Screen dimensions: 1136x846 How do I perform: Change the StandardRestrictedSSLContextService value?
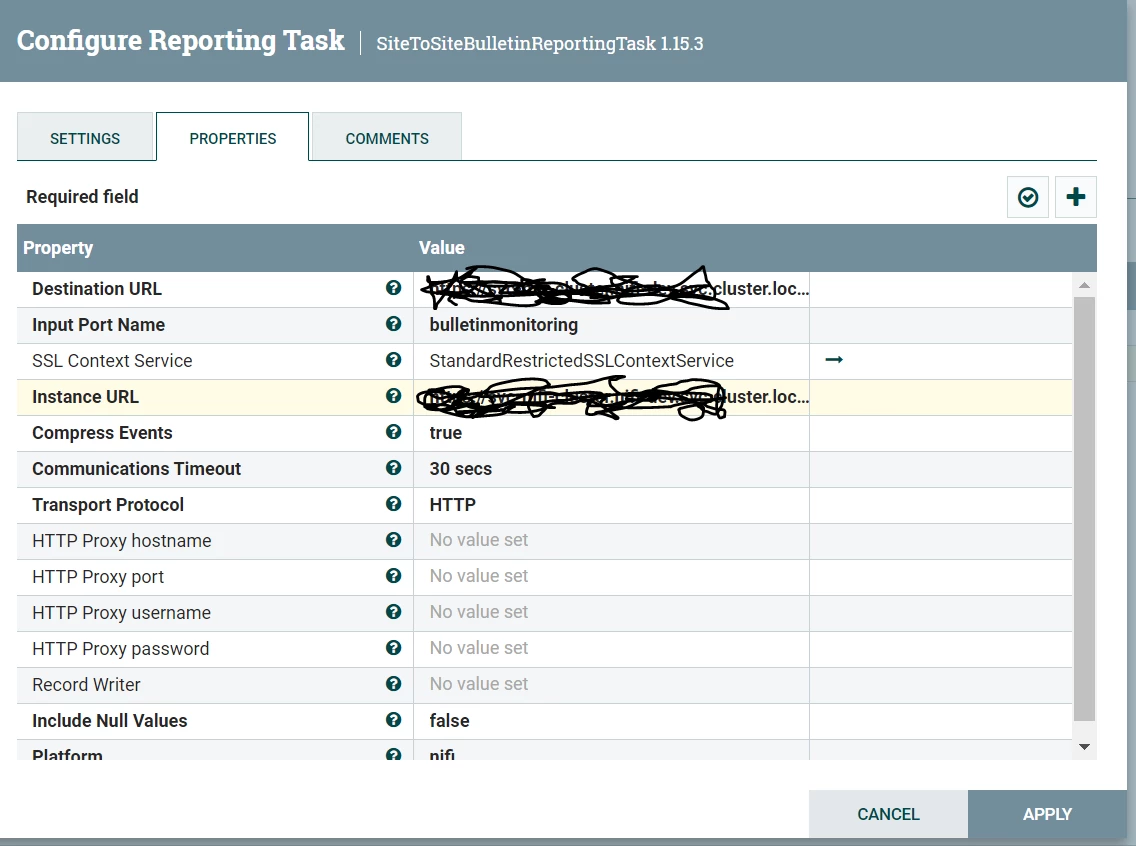(x=611, y=361)
